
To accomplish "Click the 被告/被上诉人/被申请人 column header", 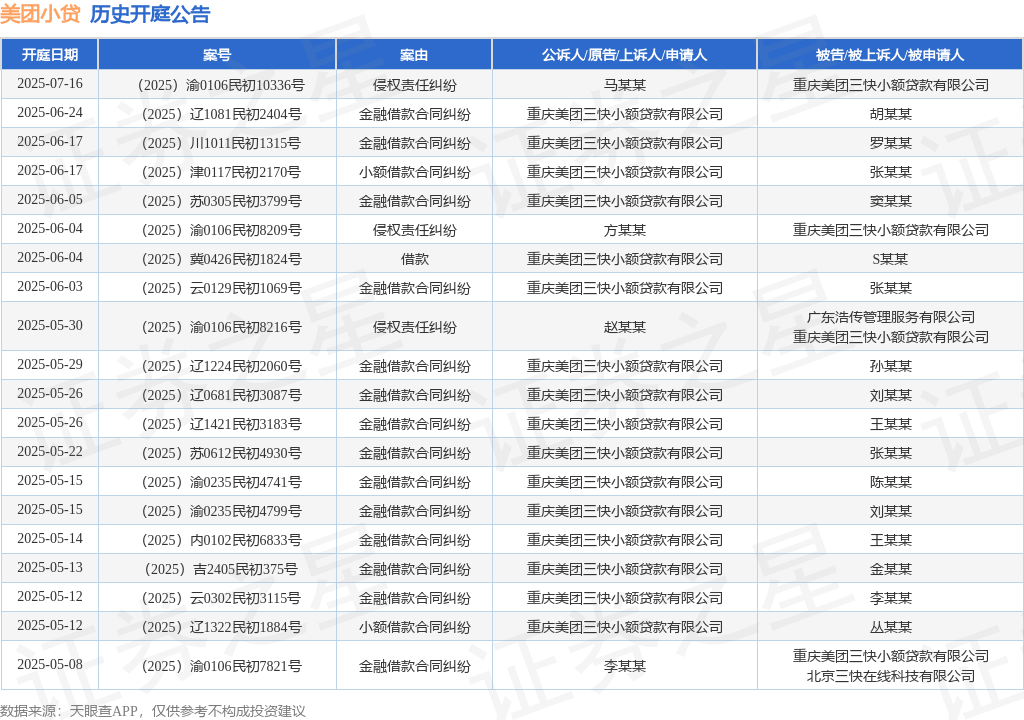I will [890, 55].
